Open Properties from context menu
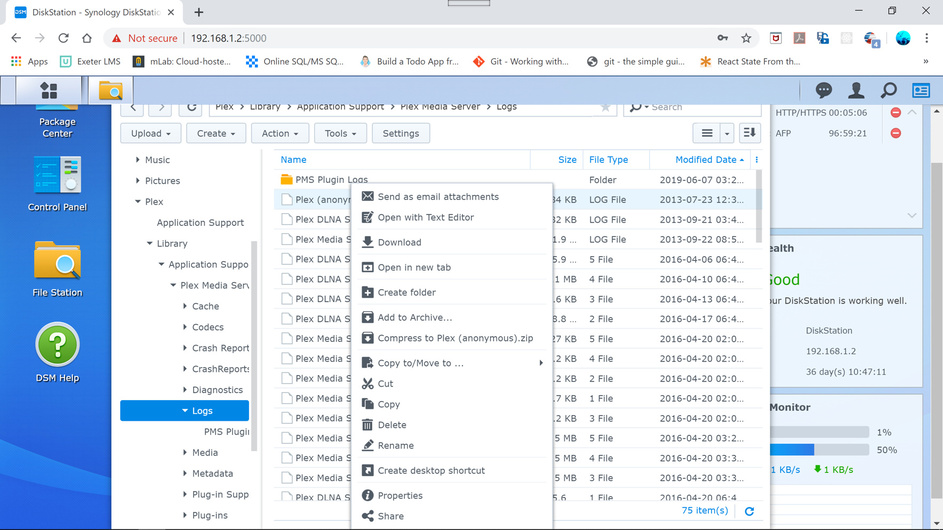Image resolution: width=943 pixels, height=530 pixels. pyautogui.click(x=452, y=496)
